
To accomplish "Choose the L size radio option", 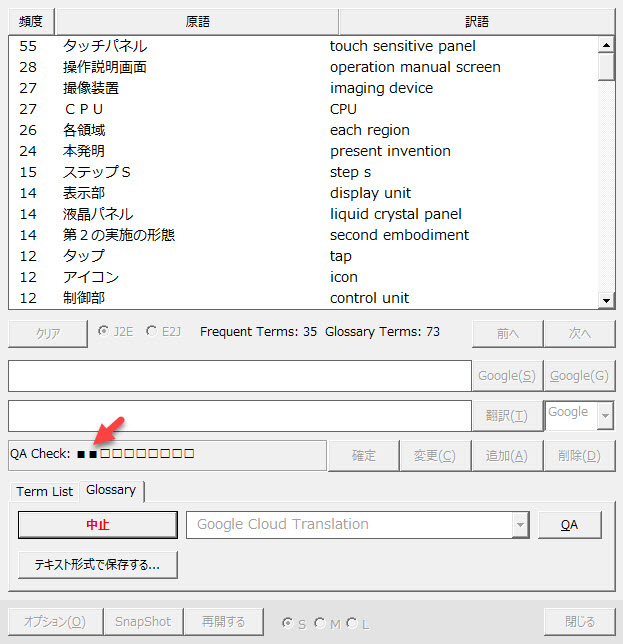I will click(x=352, y=623).
